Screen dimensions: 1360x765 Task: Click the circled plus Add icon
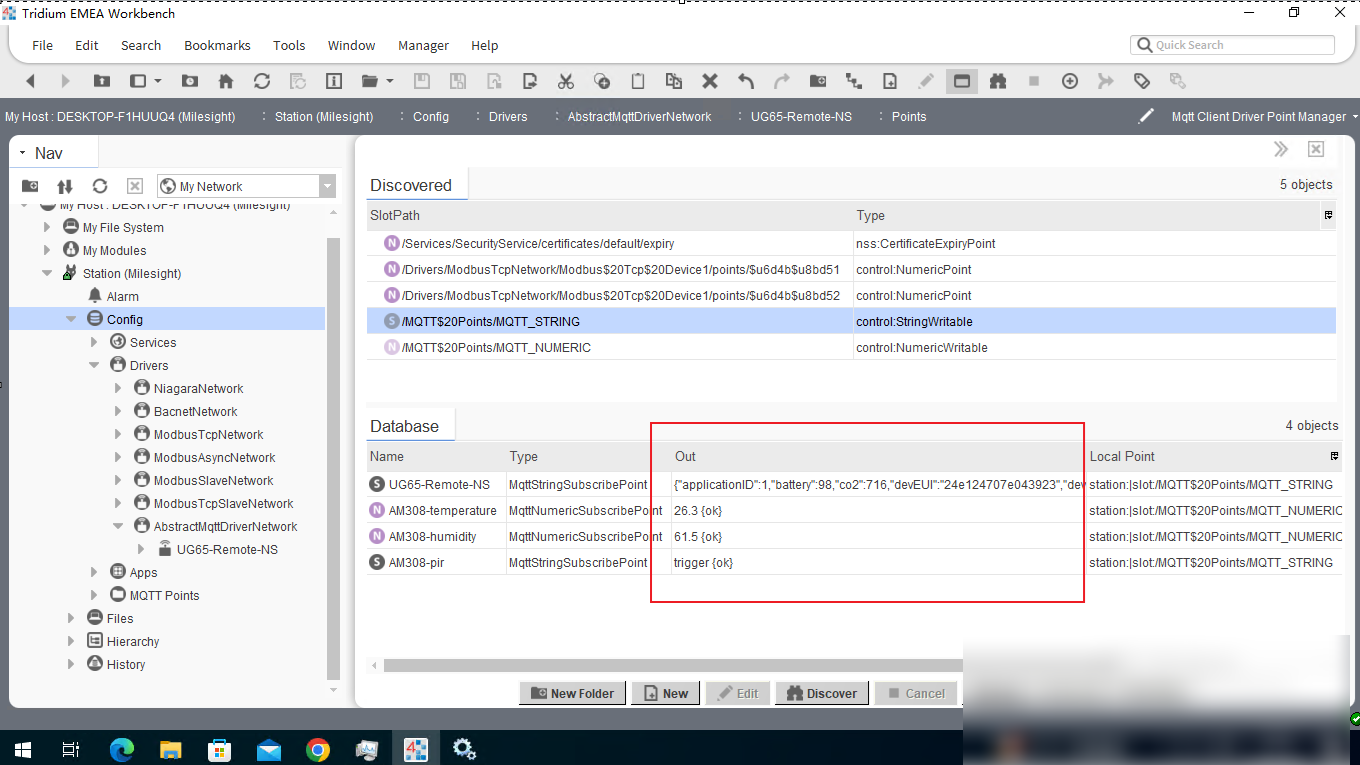[x=1070, y=81]
